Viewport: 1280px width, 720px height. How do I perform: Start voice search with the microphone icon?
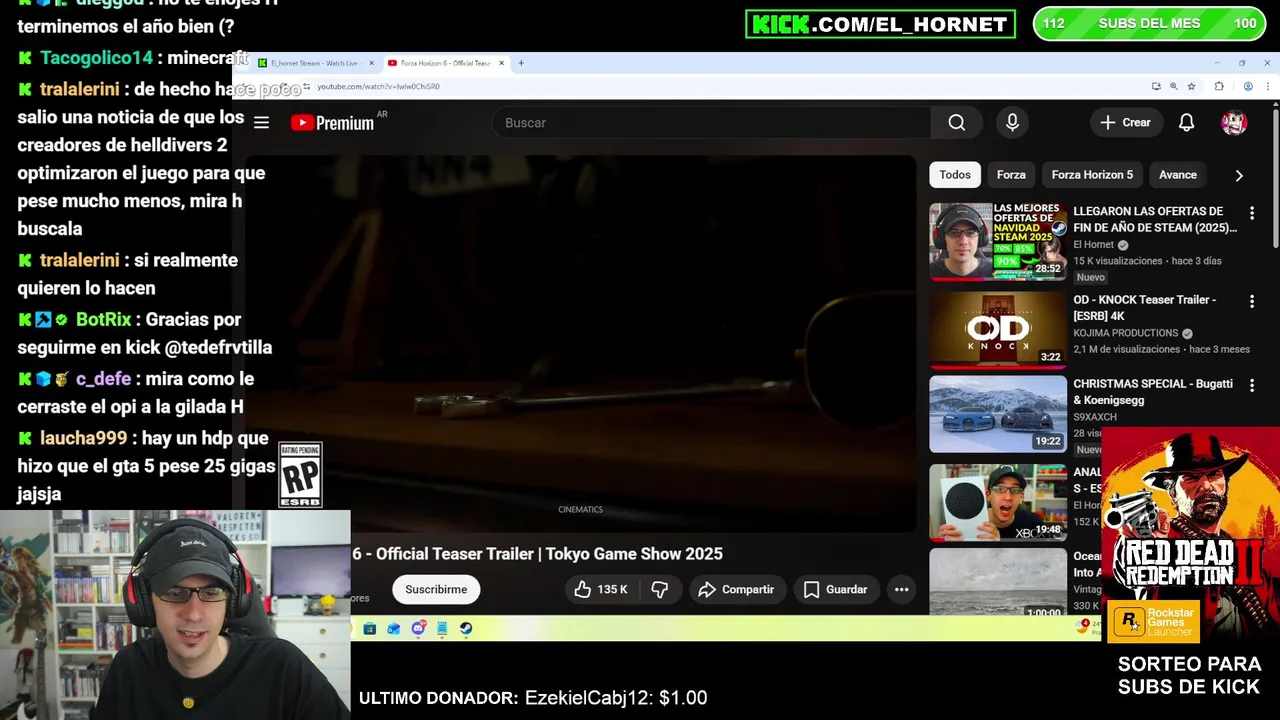coord(1012,122)
